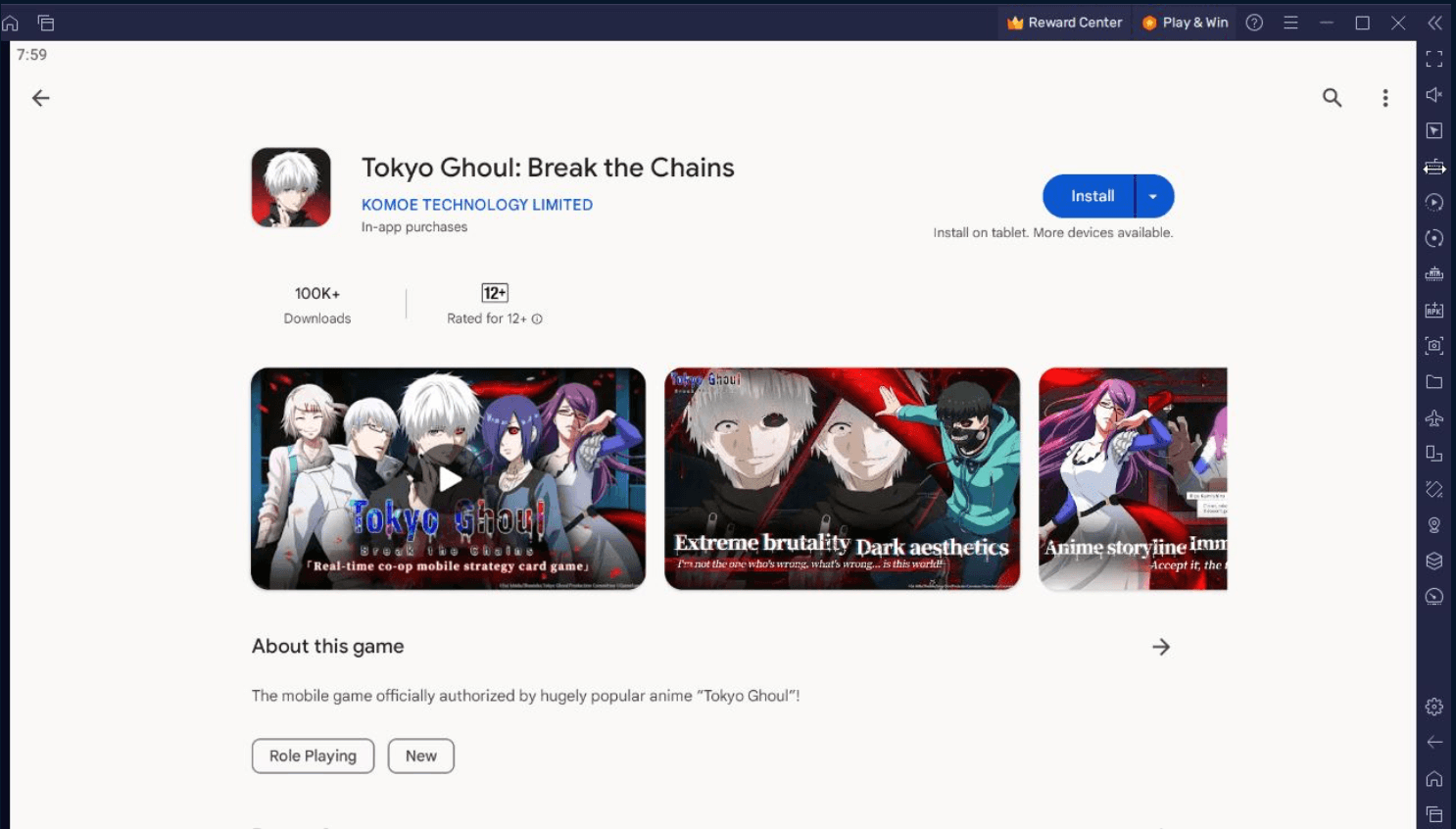Open the multi-window tabs icon in title bar

pyautogui.click(x=46, y=23)
